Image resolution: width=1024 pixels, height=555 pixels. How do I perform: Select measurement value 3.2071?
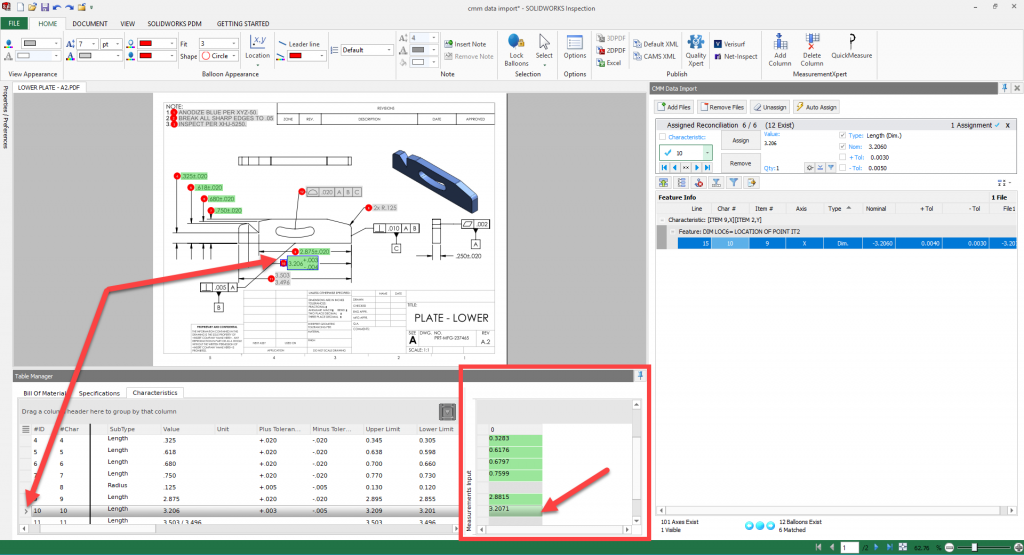[x=515, y=509]
